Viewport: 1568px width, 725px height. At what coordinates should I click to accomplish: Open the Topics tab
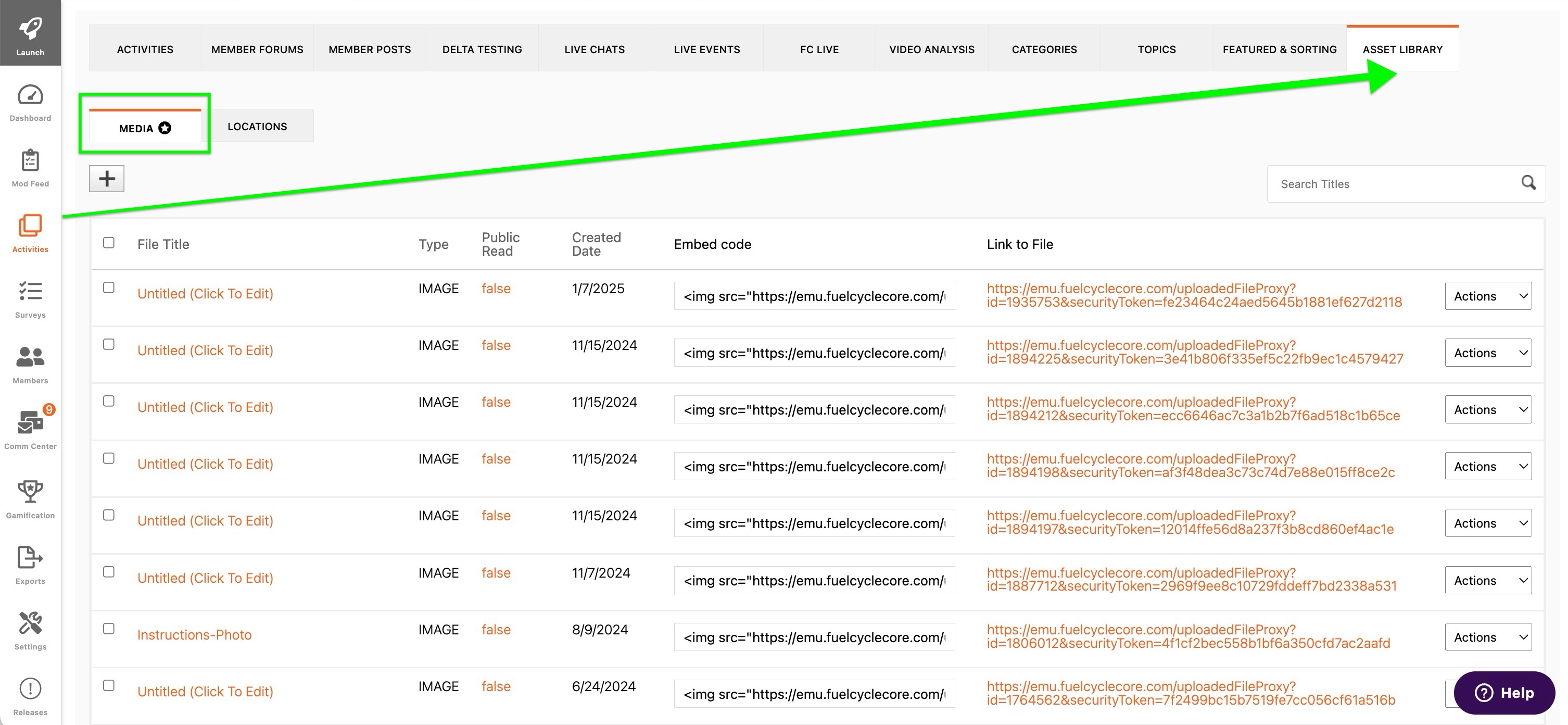1157,49
